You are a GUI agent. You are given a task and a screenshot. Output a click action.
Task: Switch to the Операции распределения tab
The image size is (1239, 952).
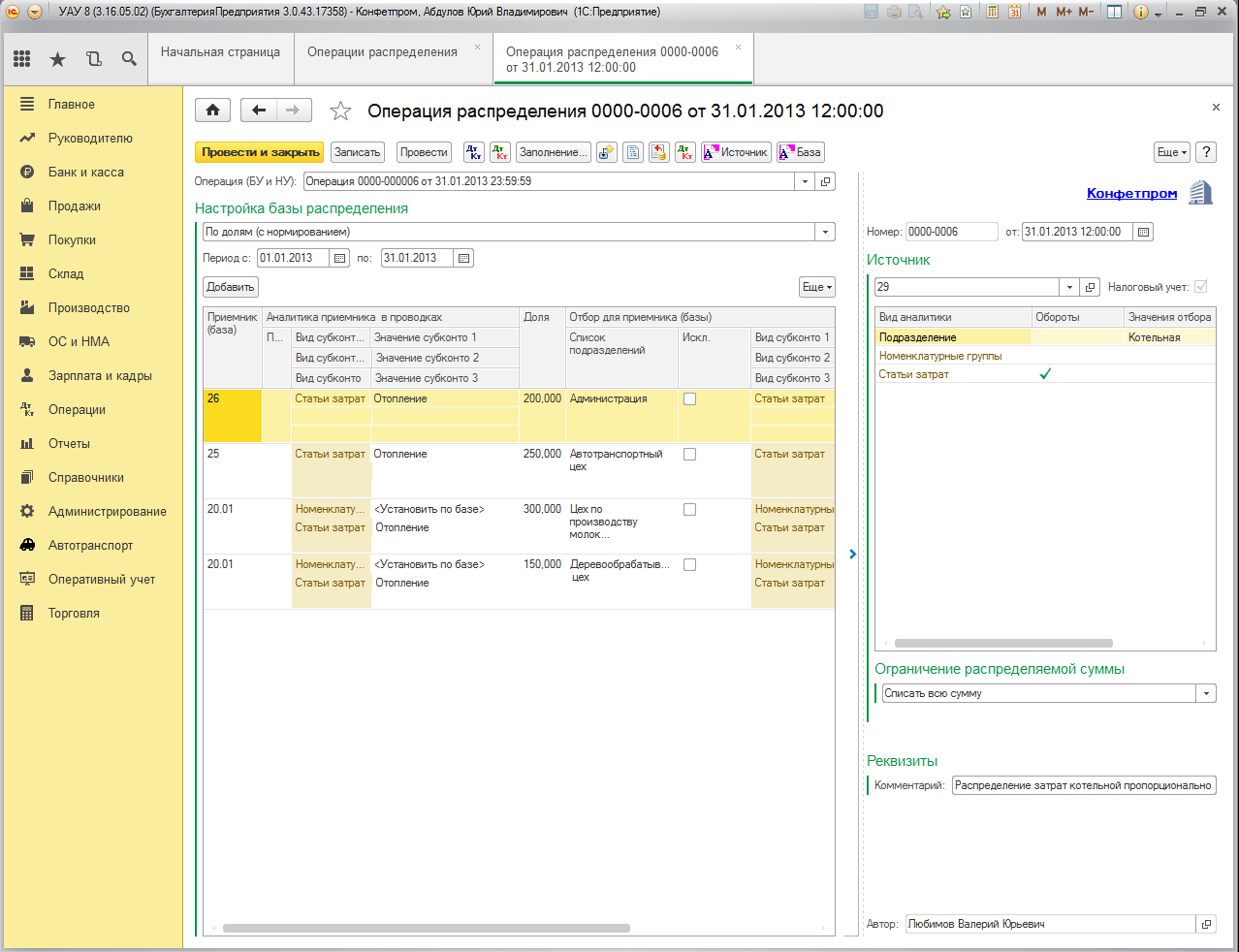[x=382, y=52]
